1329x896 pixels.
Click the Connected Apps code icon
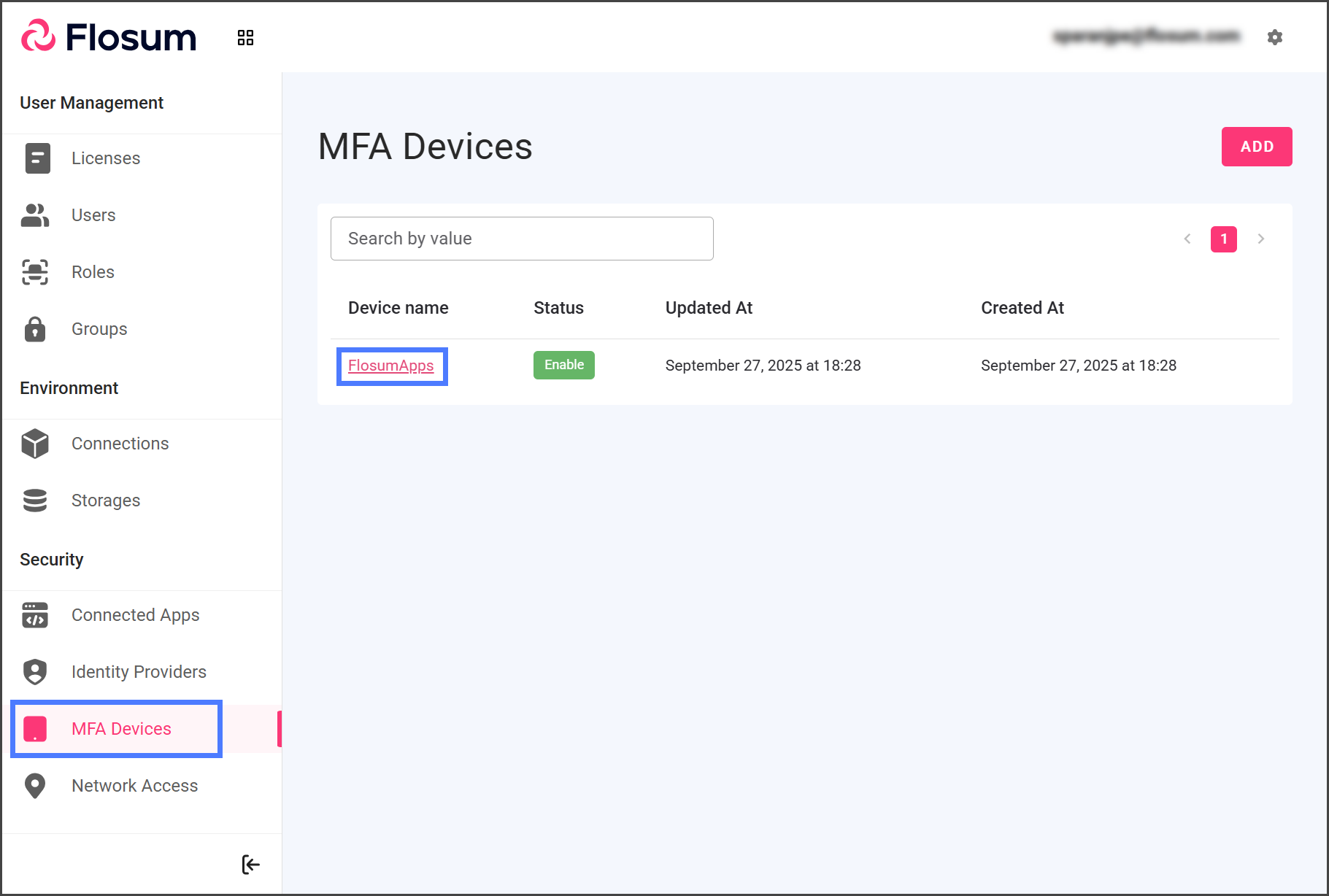coord(35,615)
